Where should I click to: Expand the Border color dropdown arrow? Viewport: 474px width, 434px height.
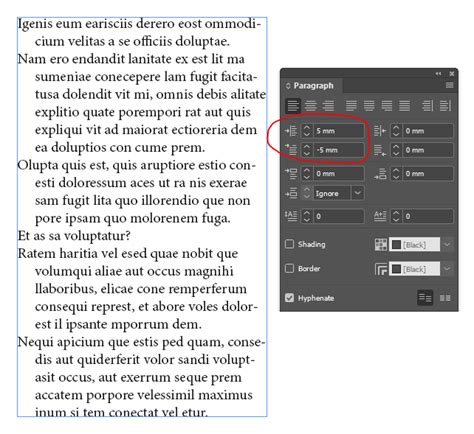point(447,269)
